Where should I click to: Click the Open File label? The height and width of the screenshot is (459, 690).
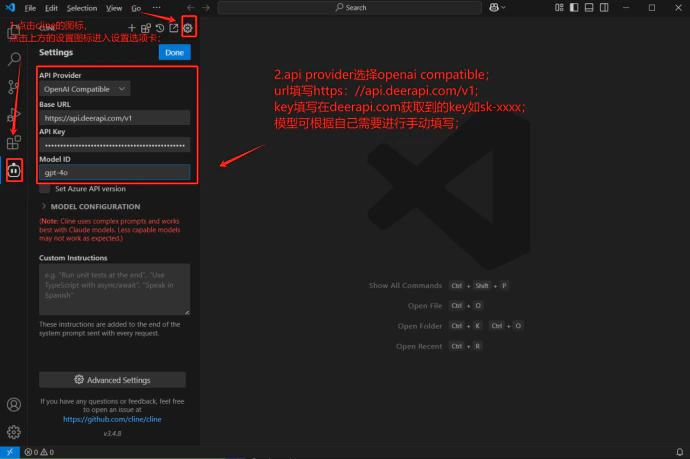point(425,306)
